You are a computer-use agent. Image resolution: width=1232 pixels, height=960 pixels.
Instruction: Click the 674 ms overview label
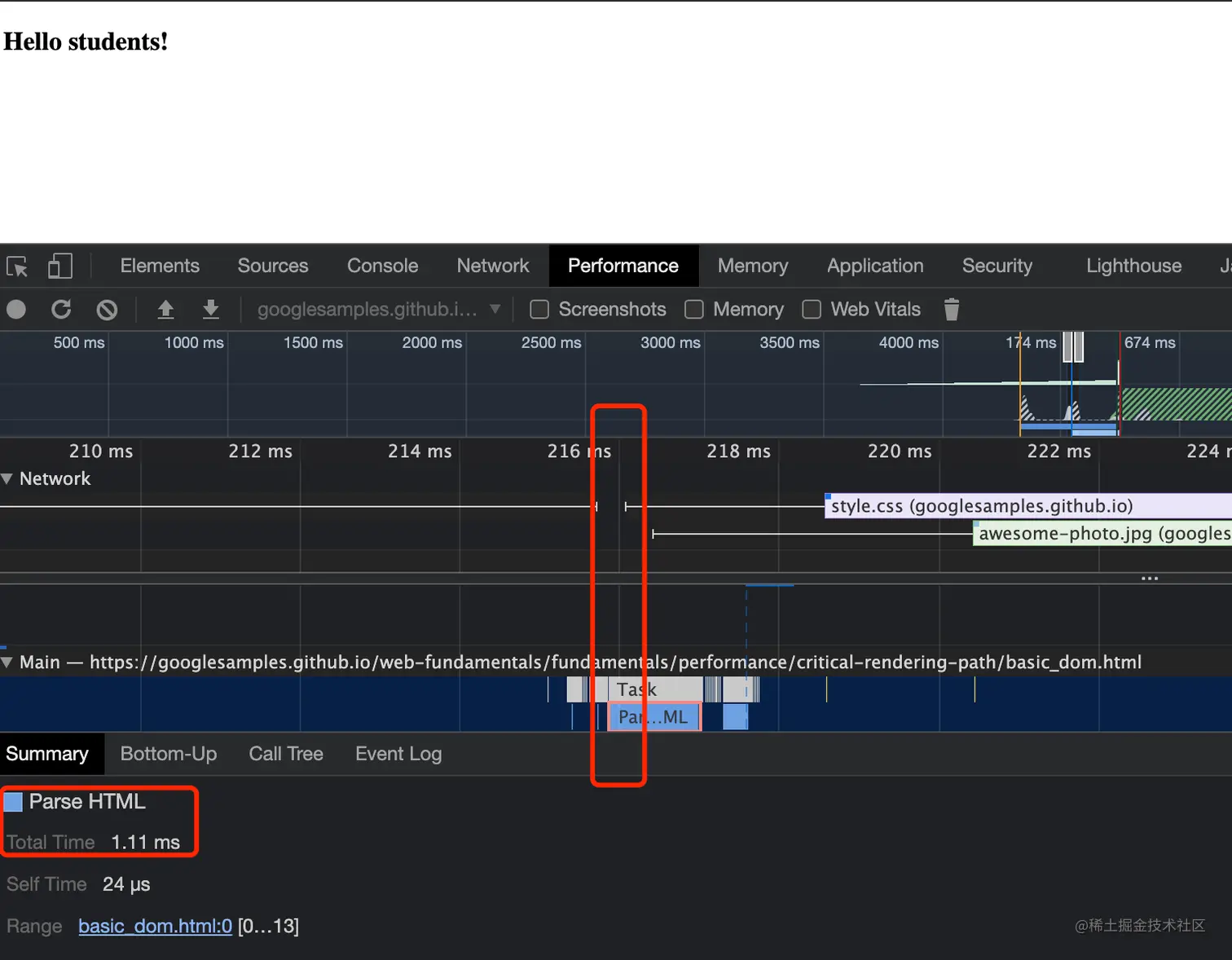pos(1150,343)
